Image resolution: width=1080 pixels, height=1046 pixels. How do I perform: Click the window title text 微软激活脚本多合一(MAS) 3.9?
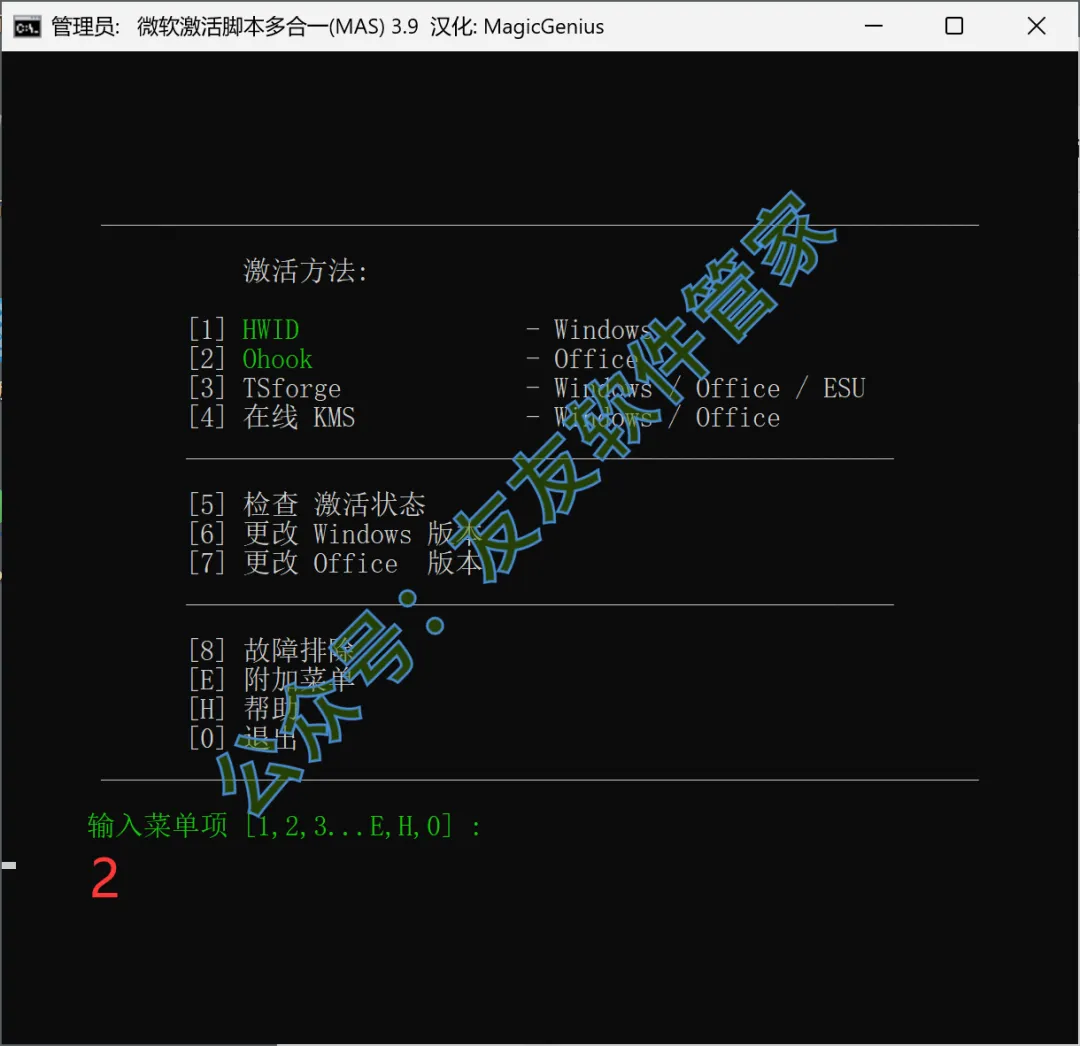point(278,27)
